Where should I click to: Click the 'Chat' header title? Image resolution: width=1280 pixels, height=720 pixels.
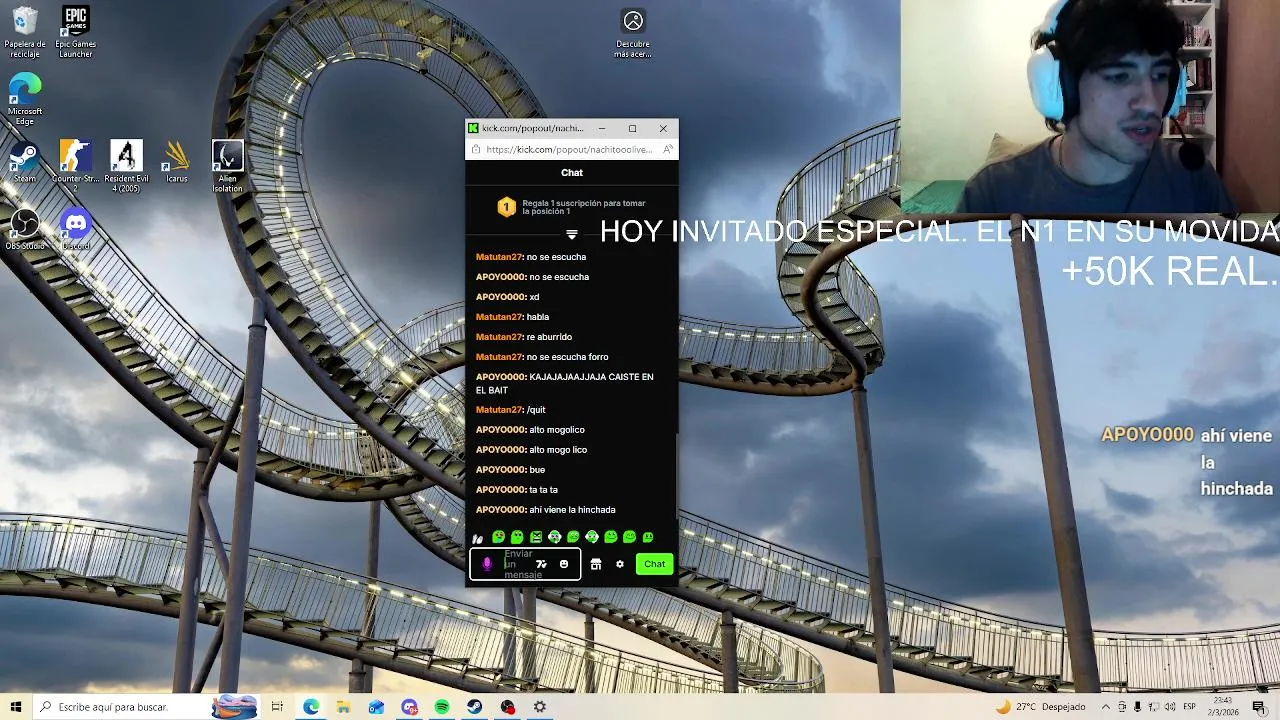[572, 173]
